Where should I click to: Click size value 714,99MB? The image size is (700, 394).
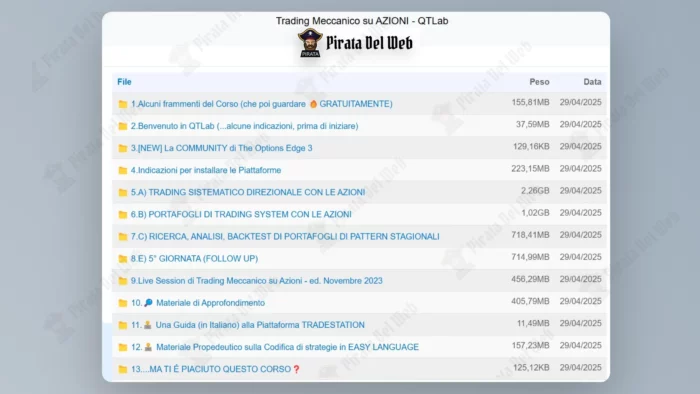click(530, 257)
